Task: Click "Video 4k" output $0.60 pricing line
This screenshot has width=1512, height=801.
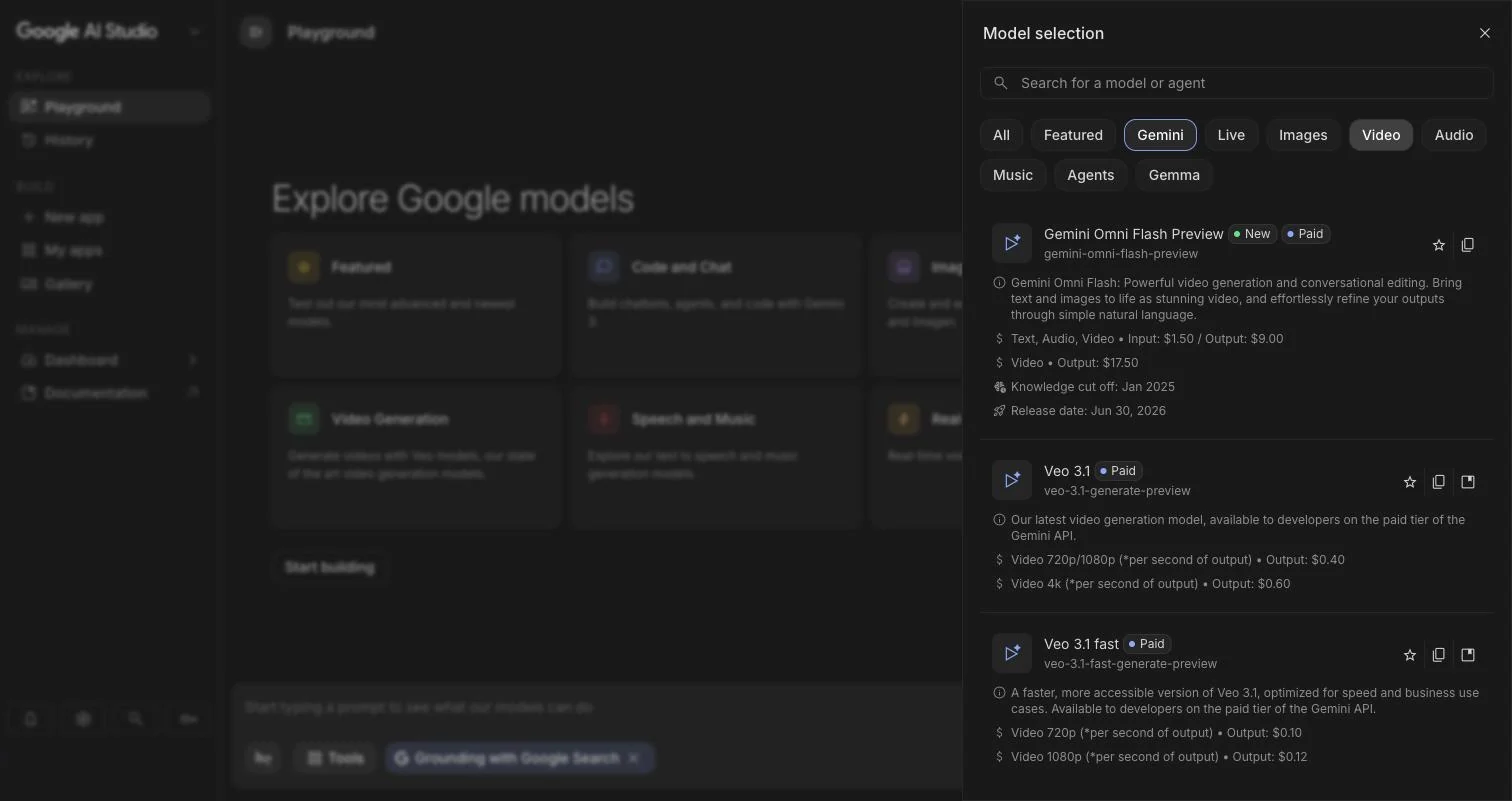Action: coord(1150,584)
